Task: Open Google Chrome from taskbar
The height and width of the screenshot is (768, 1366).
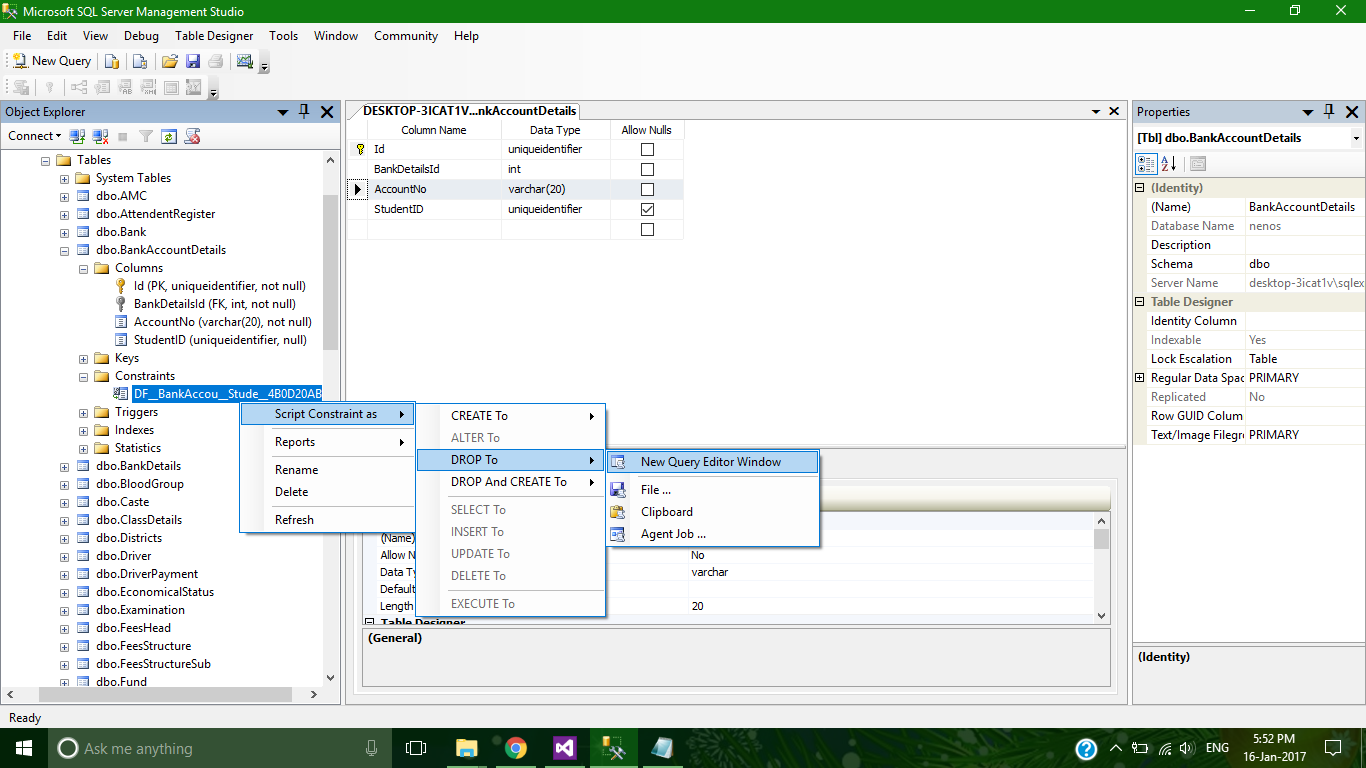Action: [515, 748]
